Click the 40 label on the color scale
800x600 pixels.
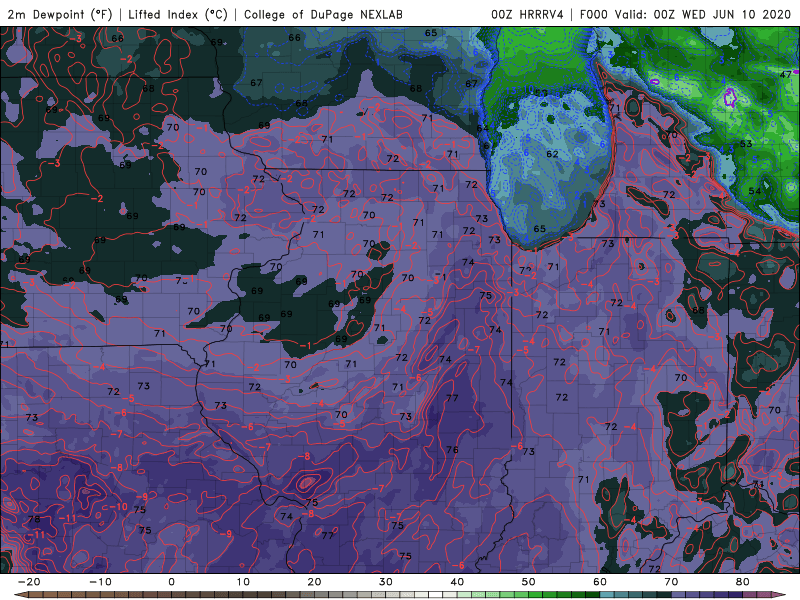click(x=457, y=582)
